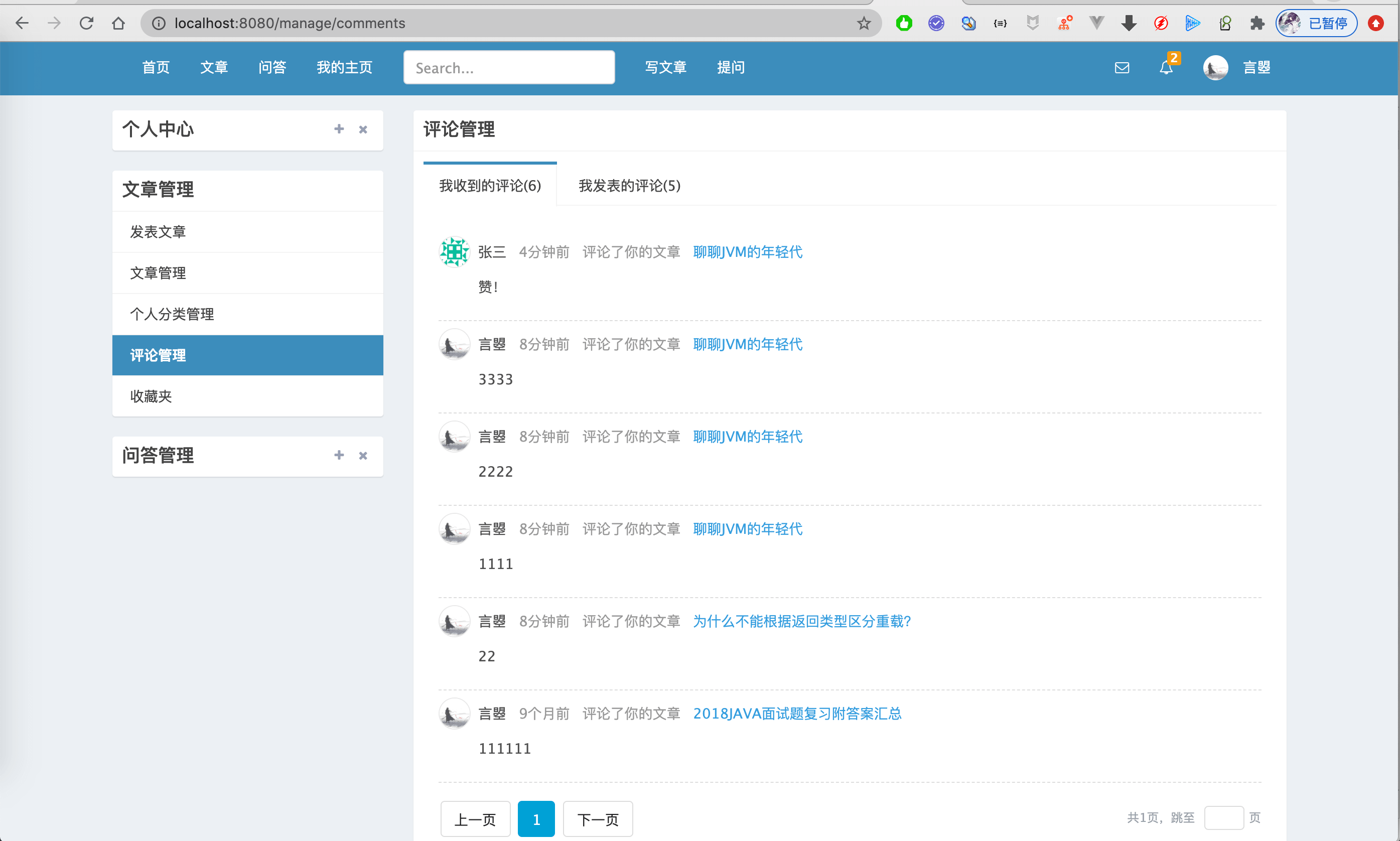Image resolution: width=1400 pixels, height=841 pixels.
Task: Open notifications bell showing 2 alerts
Action: pyautogui.click(x=1166, y=67)
